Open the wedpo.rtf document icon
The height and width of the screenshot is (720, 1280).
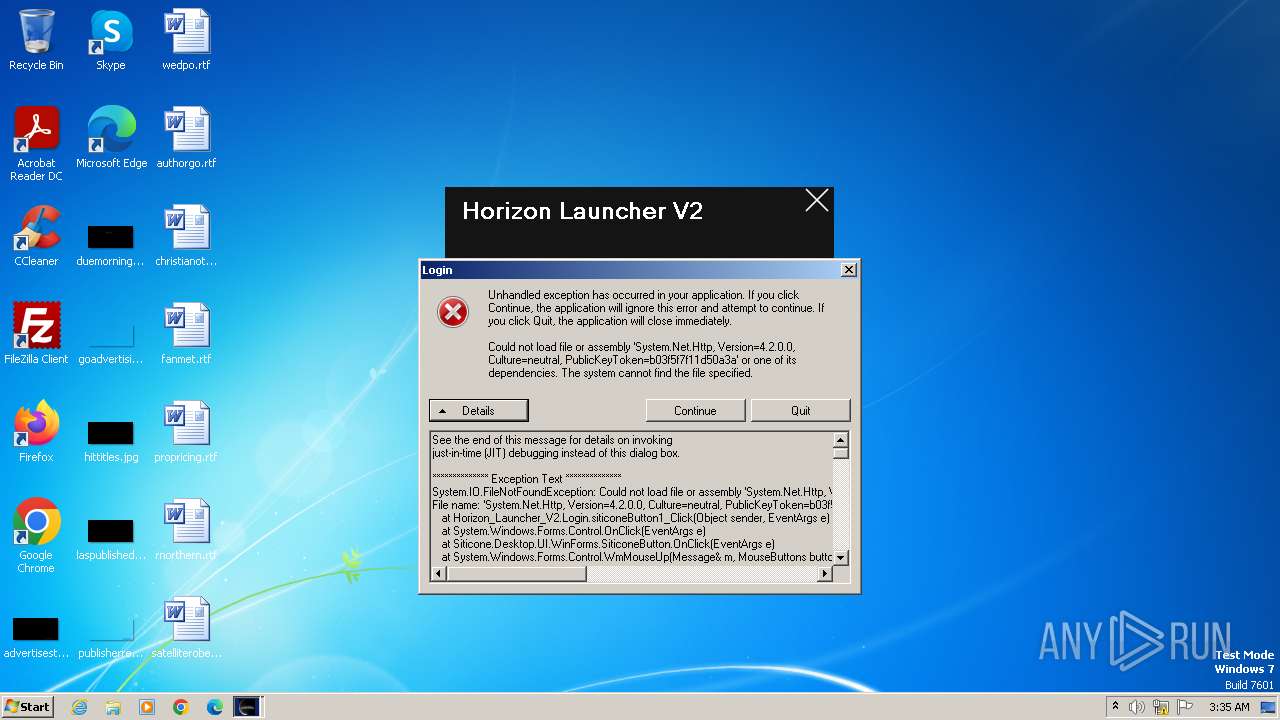click(186, 40)
